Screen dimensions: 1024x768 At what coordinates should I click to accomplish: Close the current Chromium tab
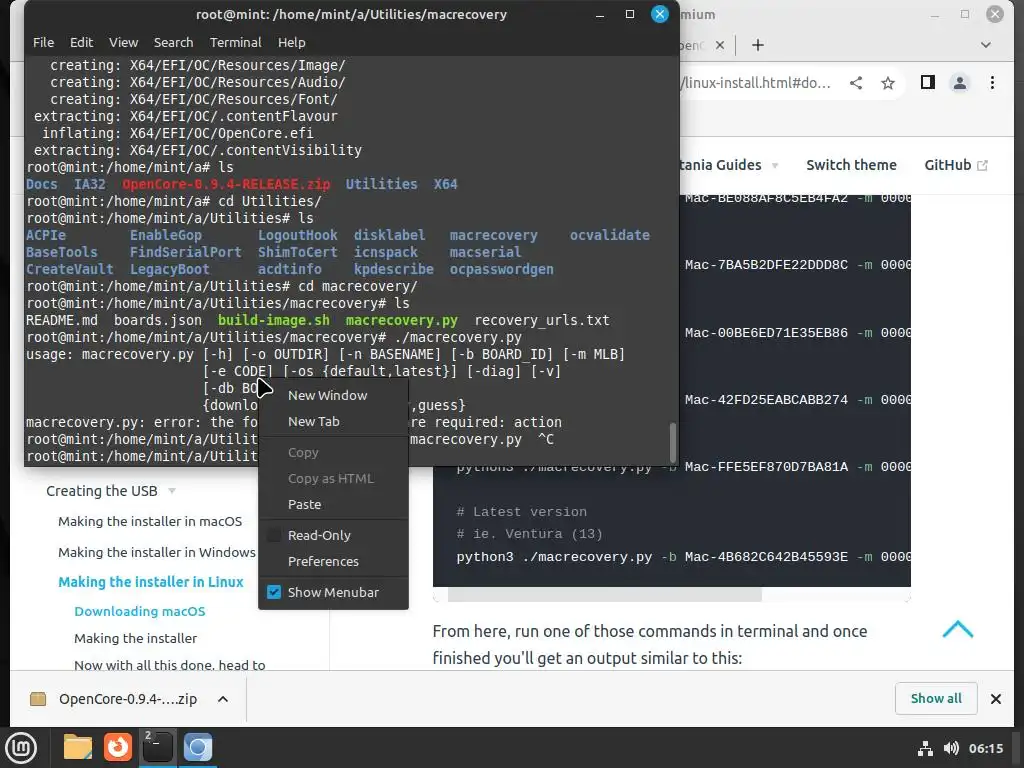[x=720, y=45]
